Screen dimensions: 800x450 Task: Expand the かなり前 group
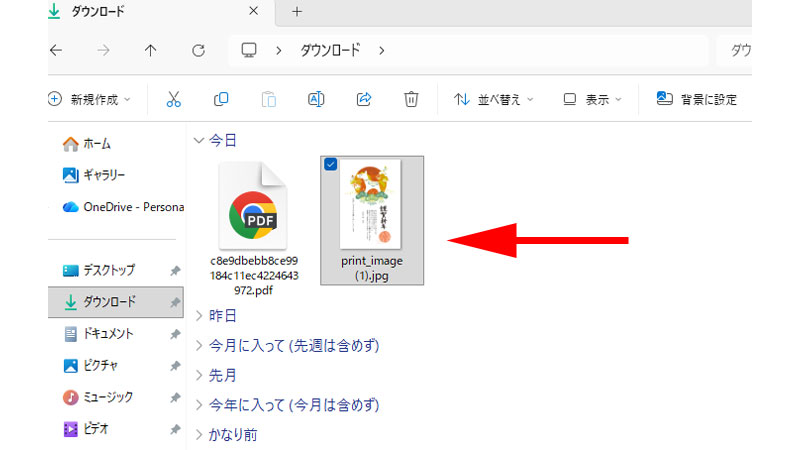[x=199, y=435]
